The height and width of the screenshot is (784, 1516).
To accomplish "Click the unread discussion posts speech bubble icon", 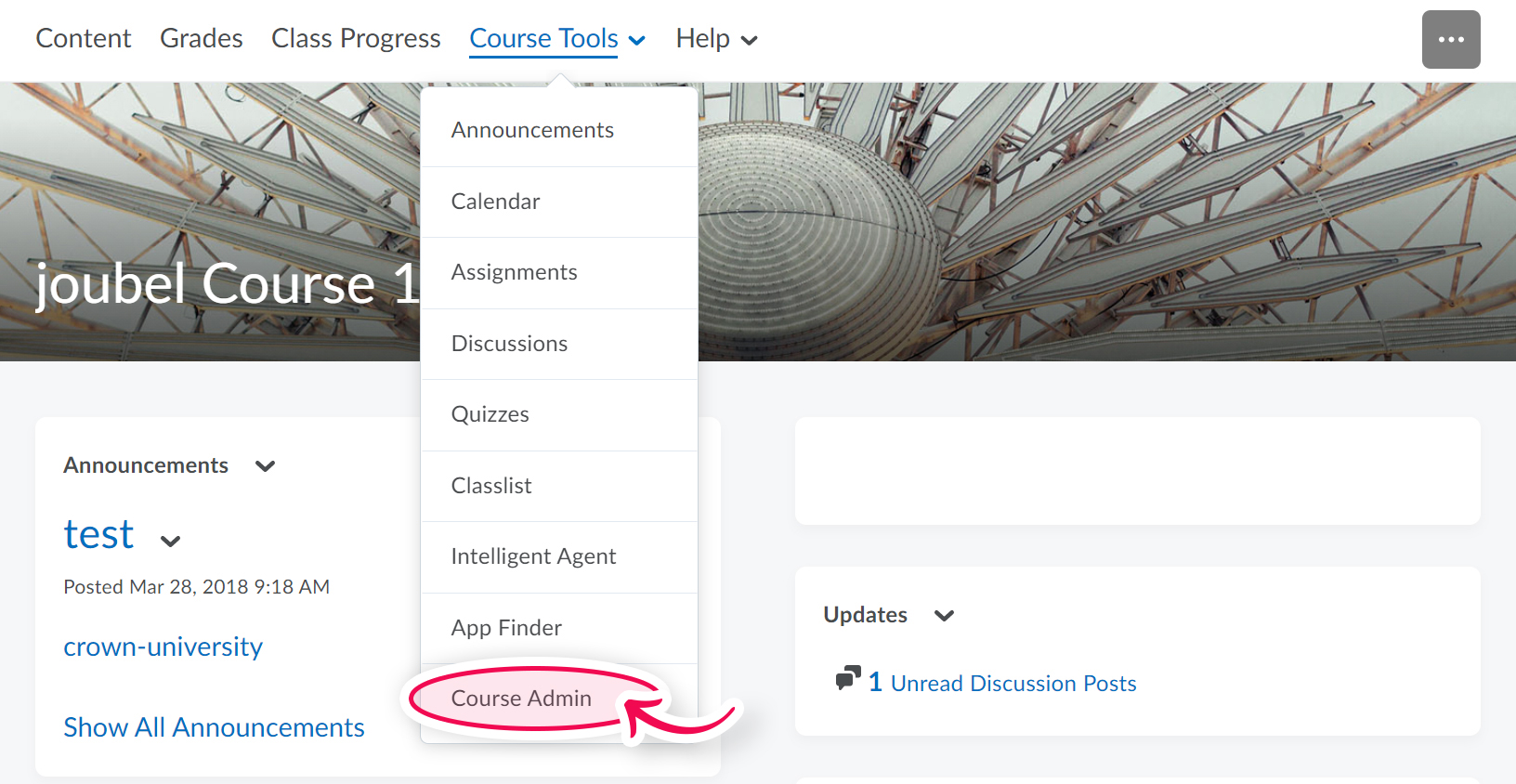I will tap(847, 679).
